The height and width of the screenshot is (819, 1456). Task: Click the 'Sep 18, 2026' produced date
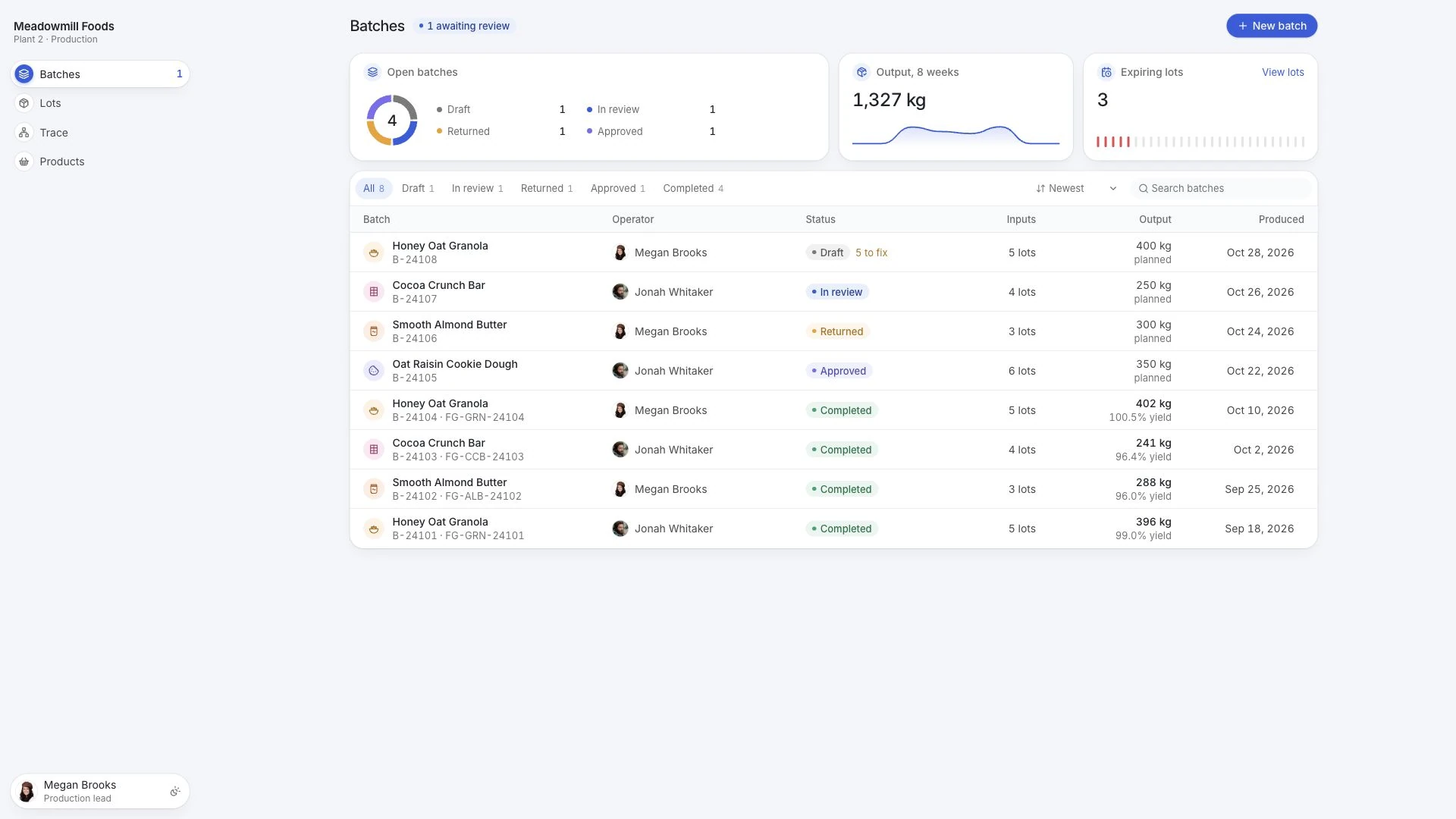click(x=1259, y=529)
